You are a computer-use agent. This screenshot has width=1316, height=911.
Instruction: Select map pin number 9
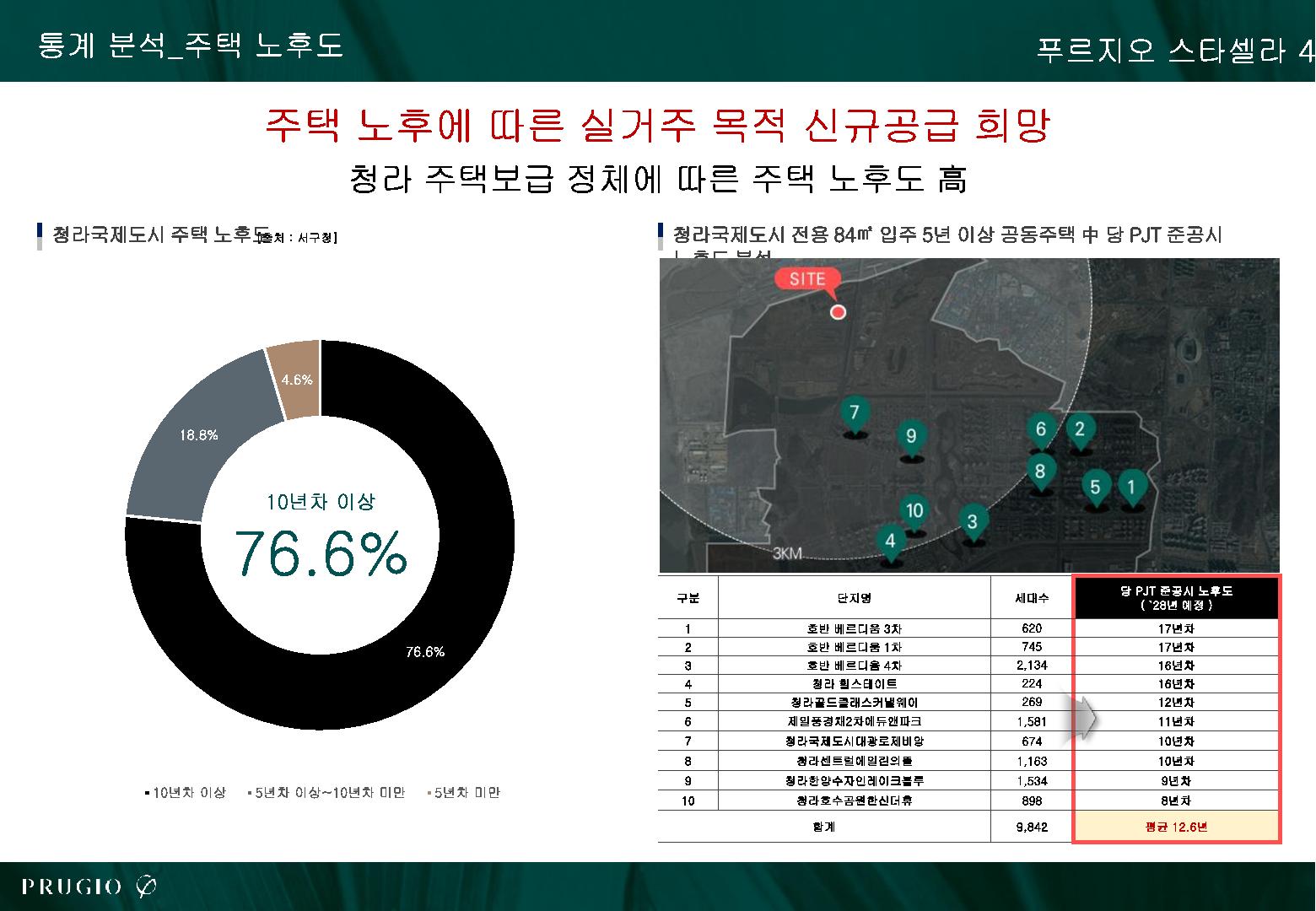[x=910, y=439]
